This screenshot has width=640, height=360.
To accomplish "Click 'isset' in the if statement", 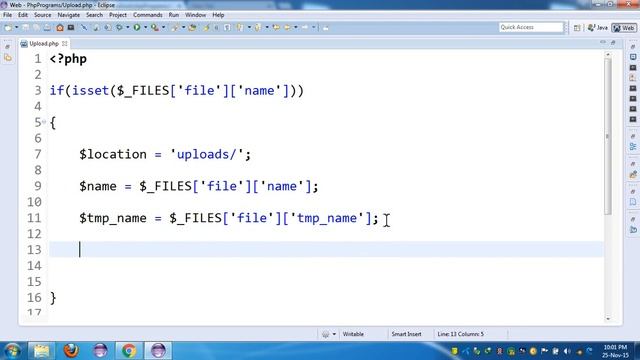I will click(91, 91).
